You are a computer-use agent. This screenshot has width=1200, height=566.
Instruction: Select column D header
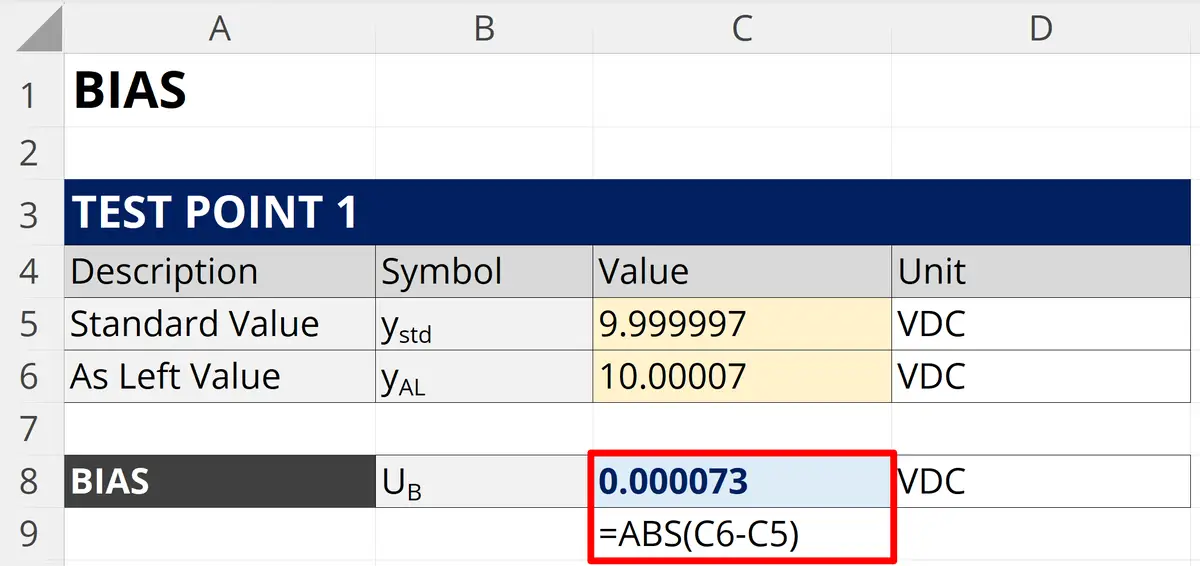pyautogui.click(x=1041, y=28)
